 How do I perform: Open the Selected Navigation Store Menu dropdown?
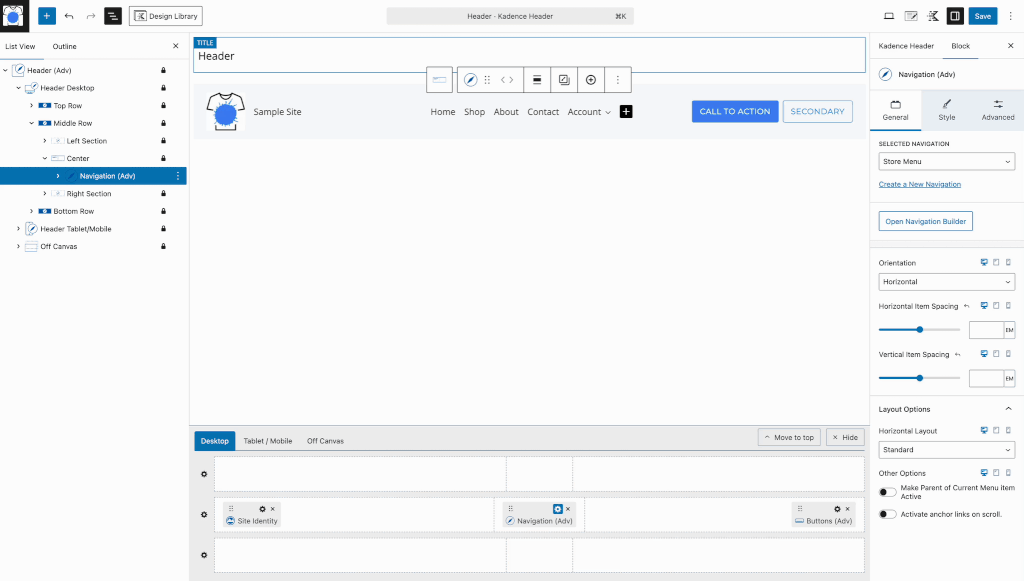[x=946, y=161]
